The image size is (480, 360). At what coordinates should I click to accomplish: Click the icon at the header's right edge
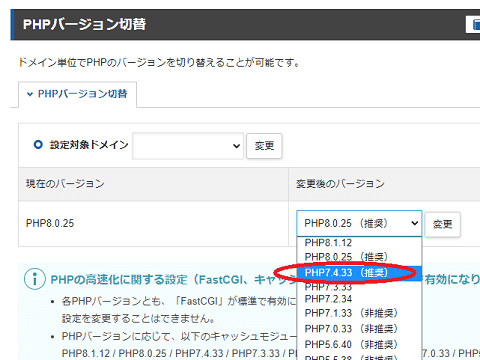point(474,25)
